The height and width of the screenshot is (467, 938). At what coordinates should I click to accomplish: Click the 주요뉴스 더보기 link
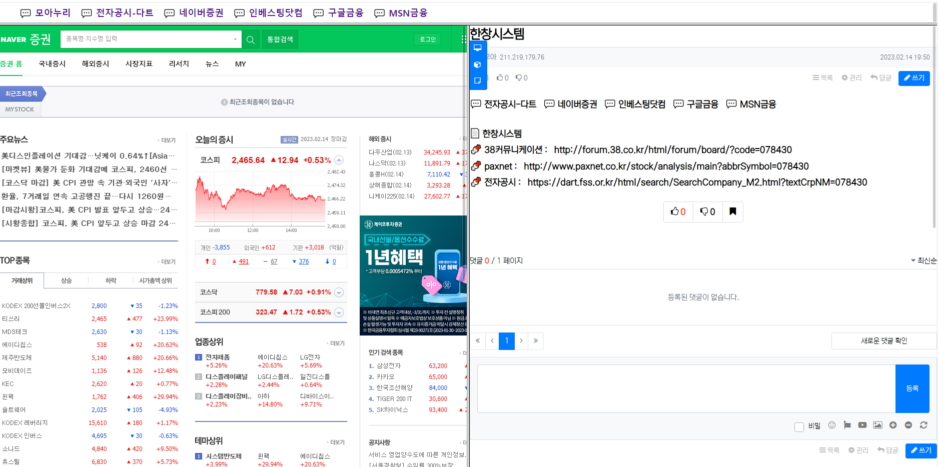click(169, 140)
